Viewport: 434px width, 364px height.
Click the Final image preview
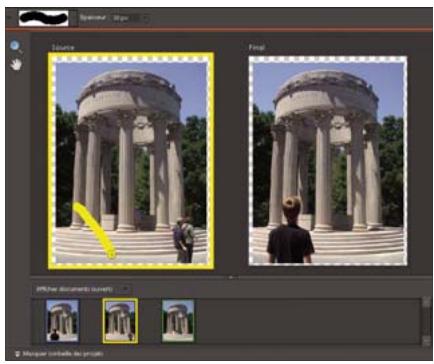pos(328,161)
